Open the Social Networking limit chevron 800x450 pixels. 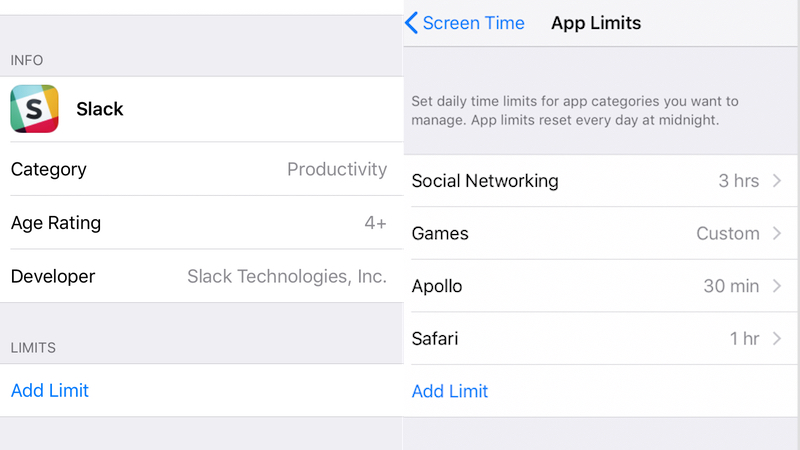coord(777,181)
